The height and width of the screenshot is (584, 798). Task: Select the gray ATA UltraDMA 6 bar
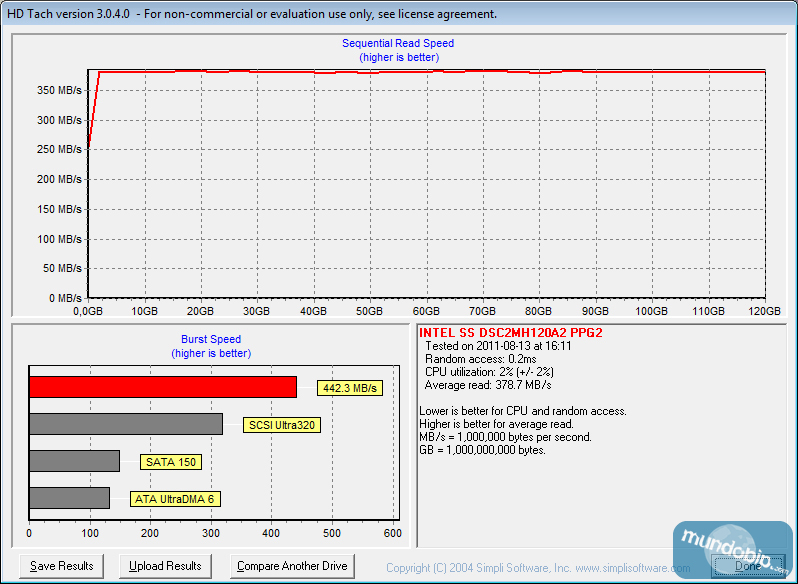pyautogui.click(x=70, y=498)
